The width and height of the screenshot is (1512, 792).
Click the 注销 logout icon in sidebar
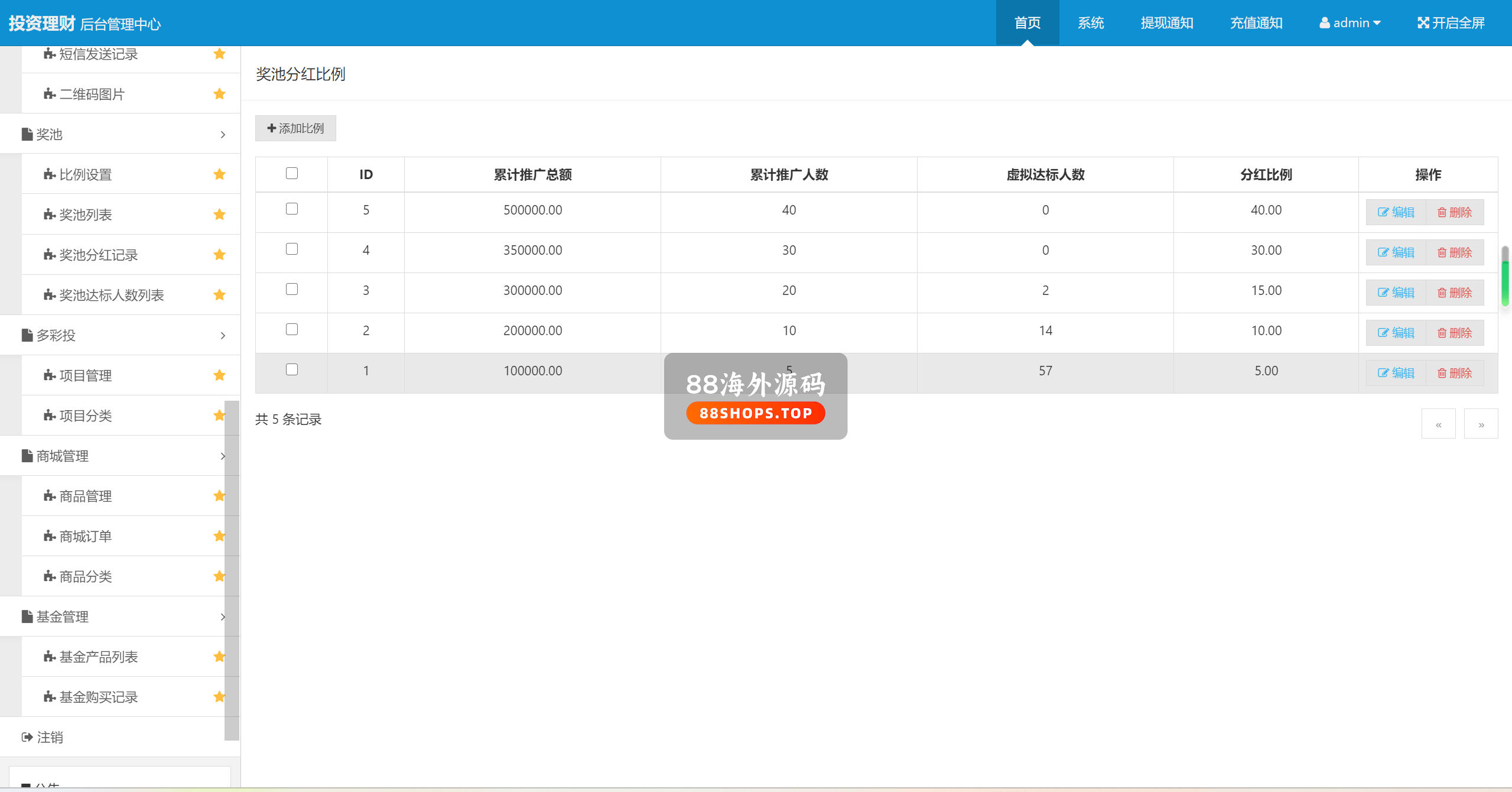[27, 737]
